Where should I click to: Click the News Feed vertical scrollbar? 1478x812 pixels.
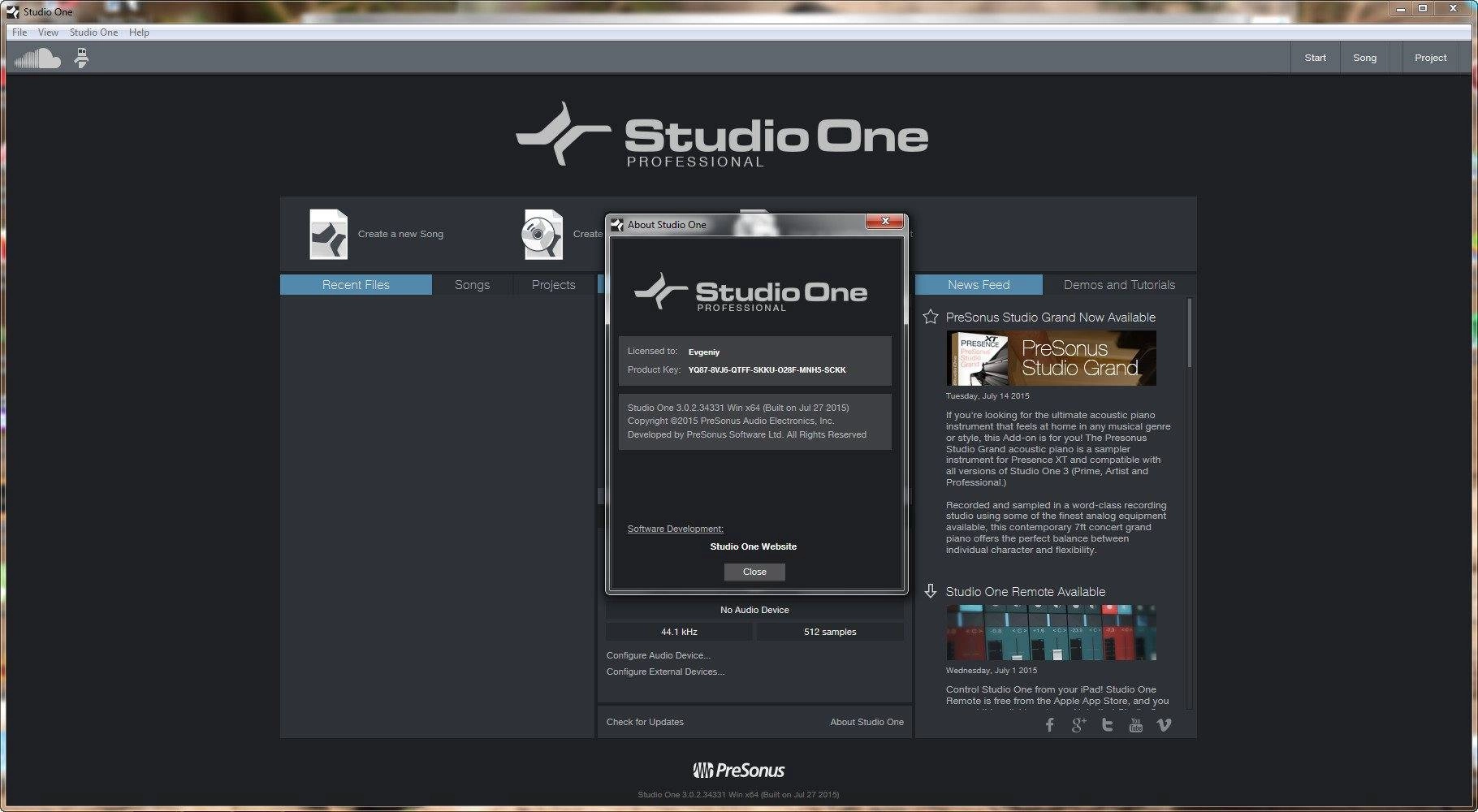coord(1190,333)
